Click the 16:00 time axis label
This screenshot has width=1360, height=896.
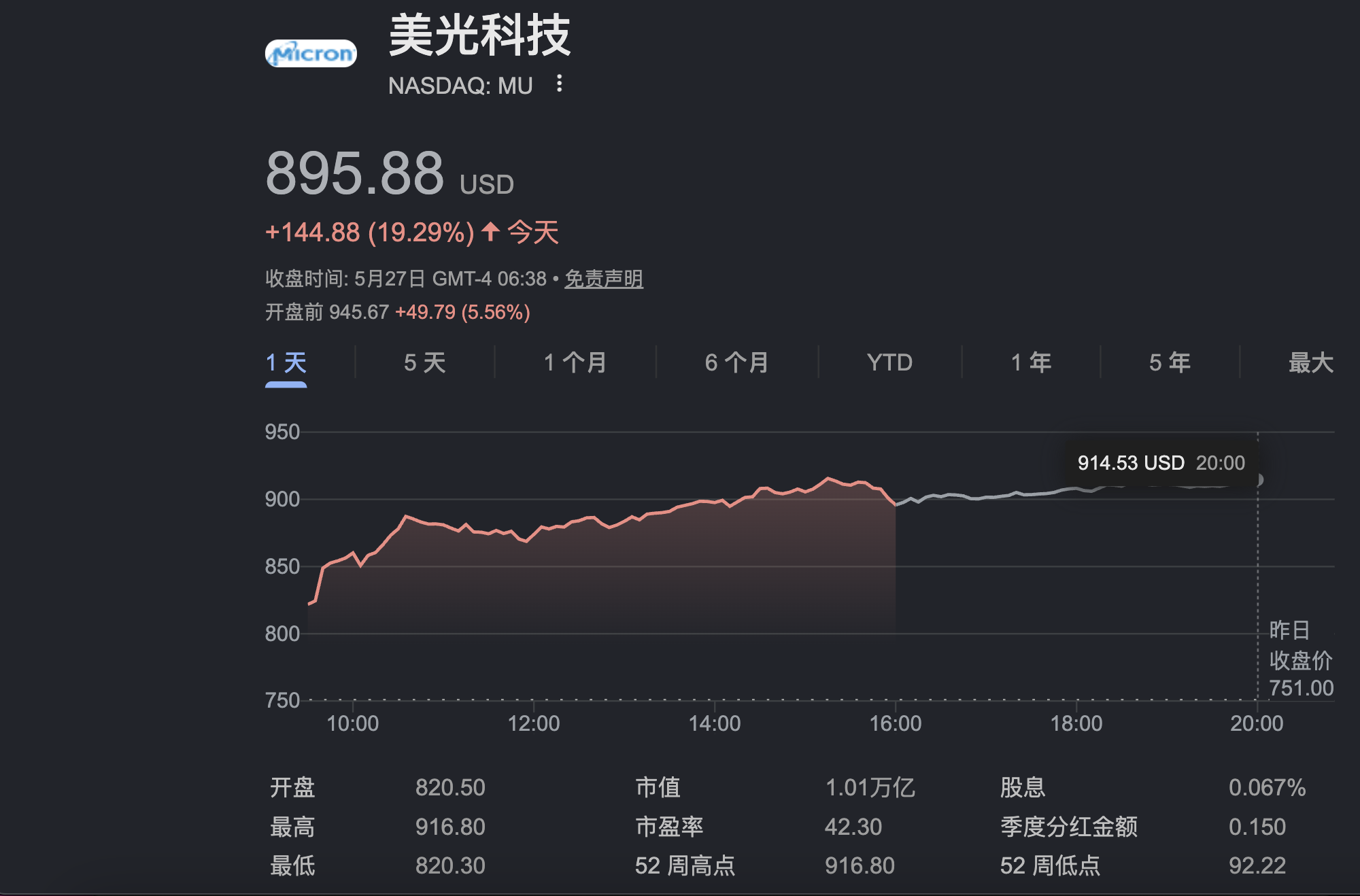[895, 723]
